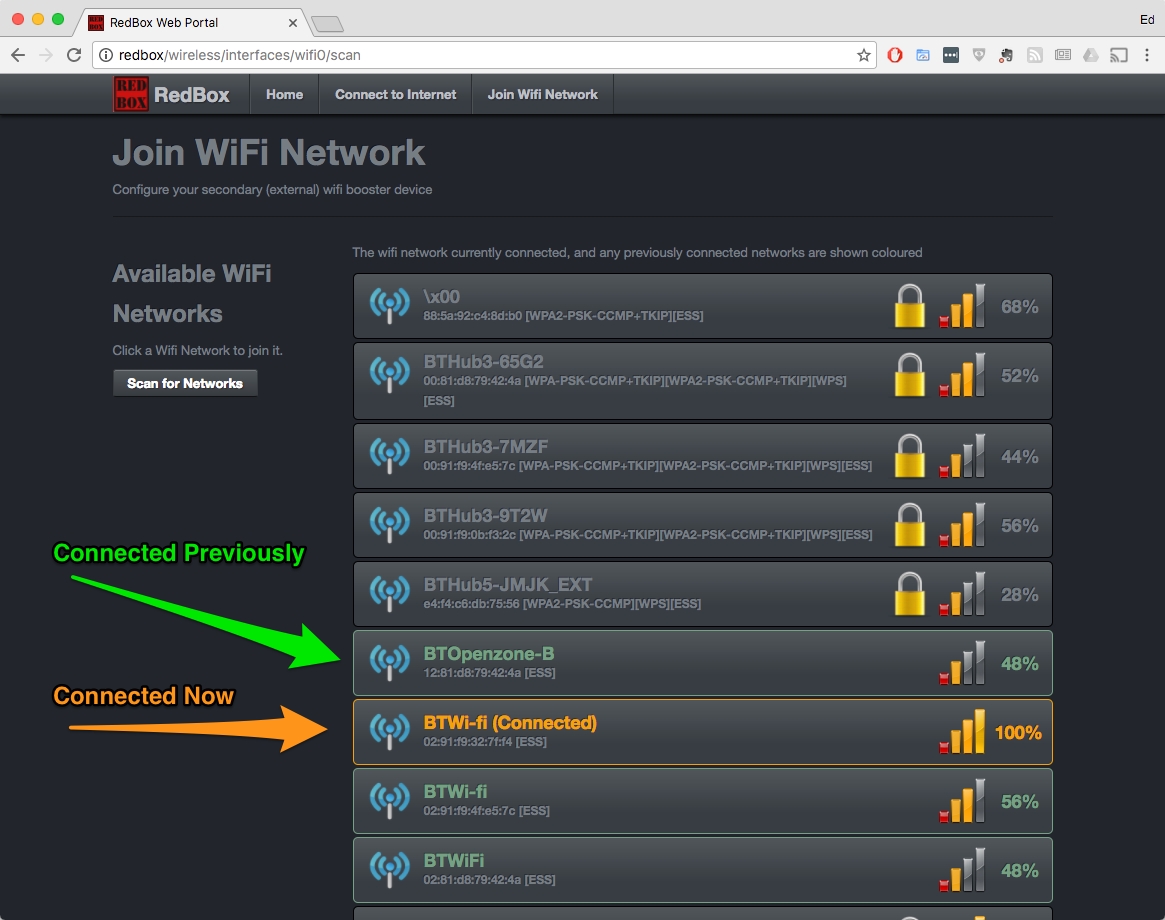This screenshot has width=1165, height=920.
Task: Click signal bars on BTWiFi 48% row
Action: coord(962,870)
